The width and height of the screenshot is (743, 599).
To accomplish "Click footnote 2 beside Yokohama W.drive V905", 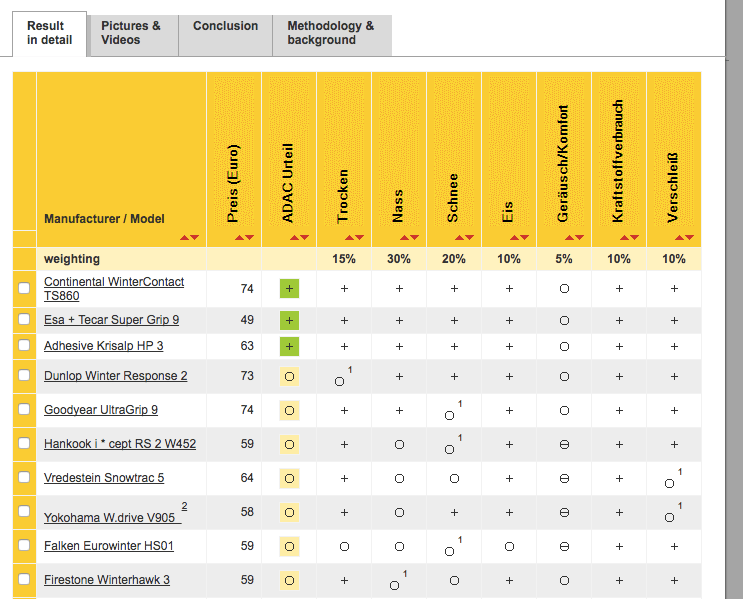I will [184, 506].
